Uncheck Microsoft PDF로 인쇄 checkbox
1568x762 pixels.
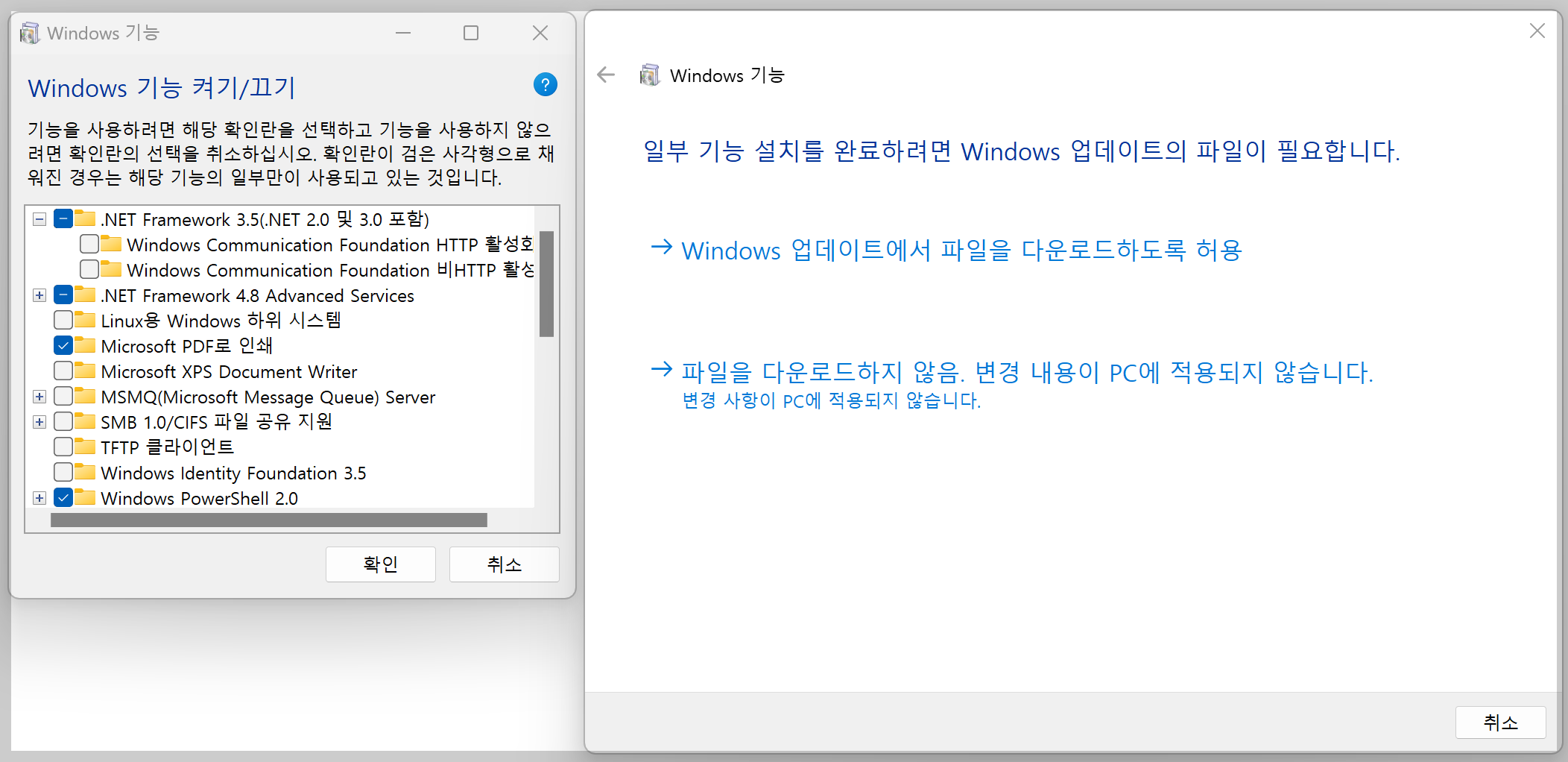coord(63,346)
